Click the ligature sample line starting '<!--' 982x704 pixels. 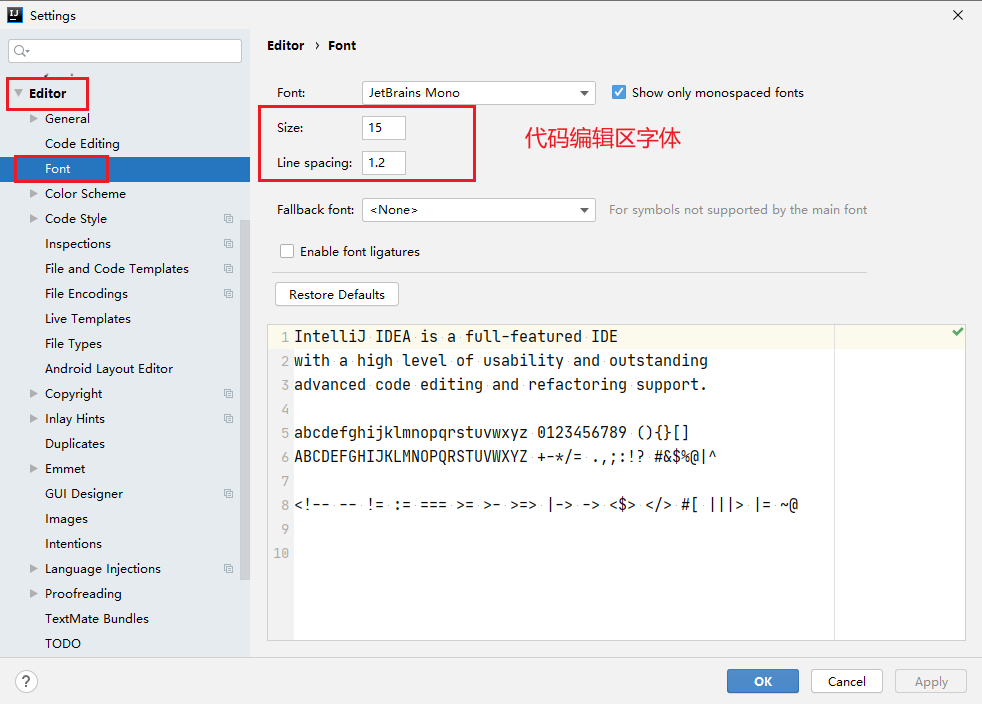point(546,505)
